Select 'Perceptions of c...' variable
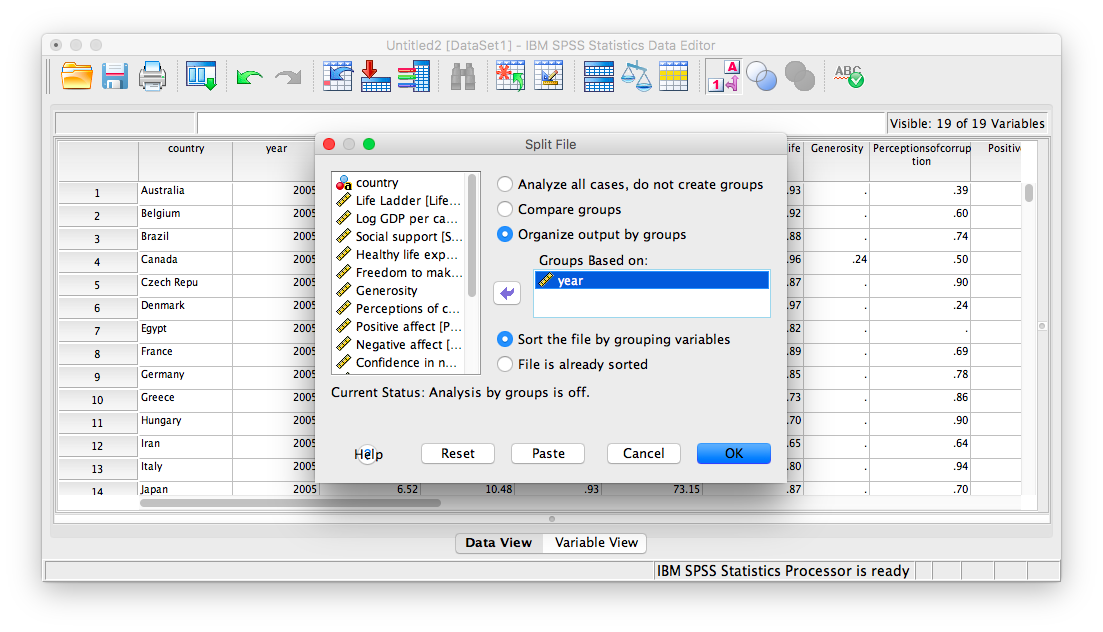Image resolution: width=1103 pixels, height=632 pixels. (399, 308)
